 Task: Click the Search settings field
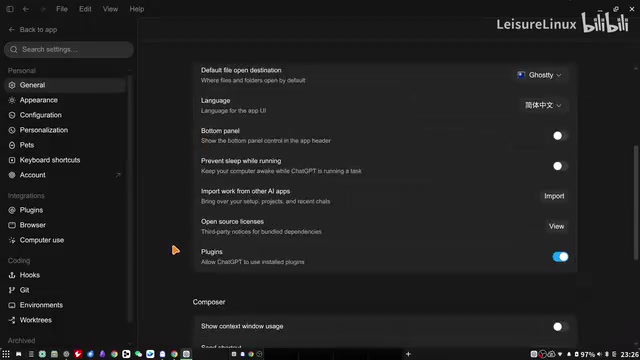pyautogui.click(x=69, y=49)
